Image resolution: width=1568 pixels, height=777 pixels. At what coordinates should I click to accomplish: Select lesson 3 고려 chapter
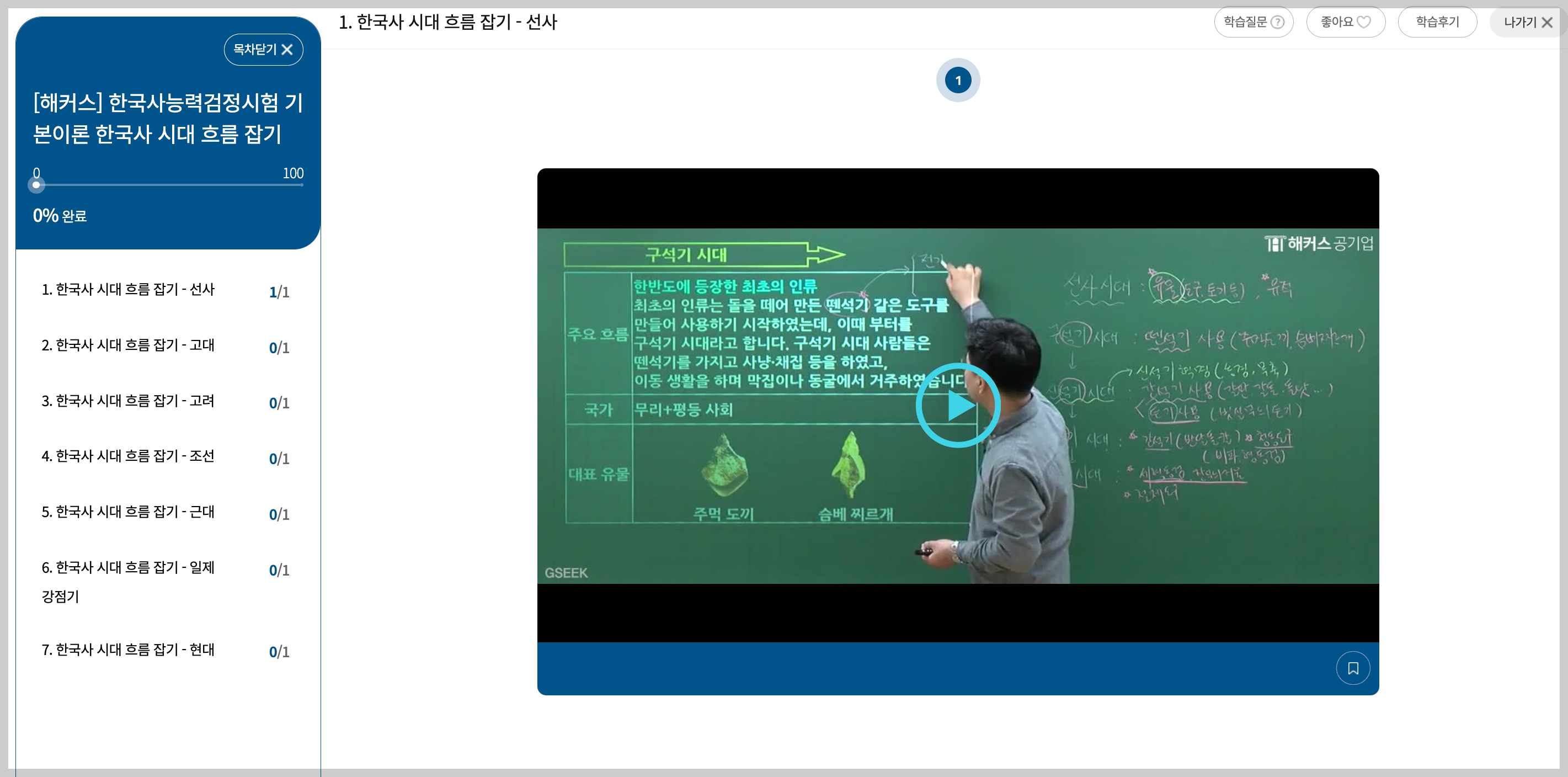coord(128,401)
